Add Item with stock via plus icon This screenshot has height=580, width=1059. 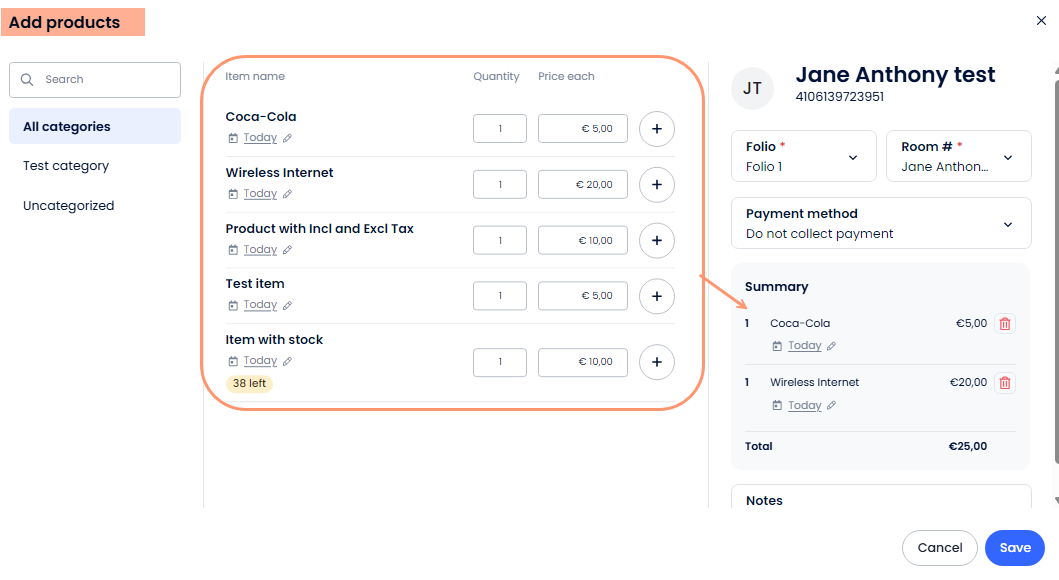(x=656, y=363)
